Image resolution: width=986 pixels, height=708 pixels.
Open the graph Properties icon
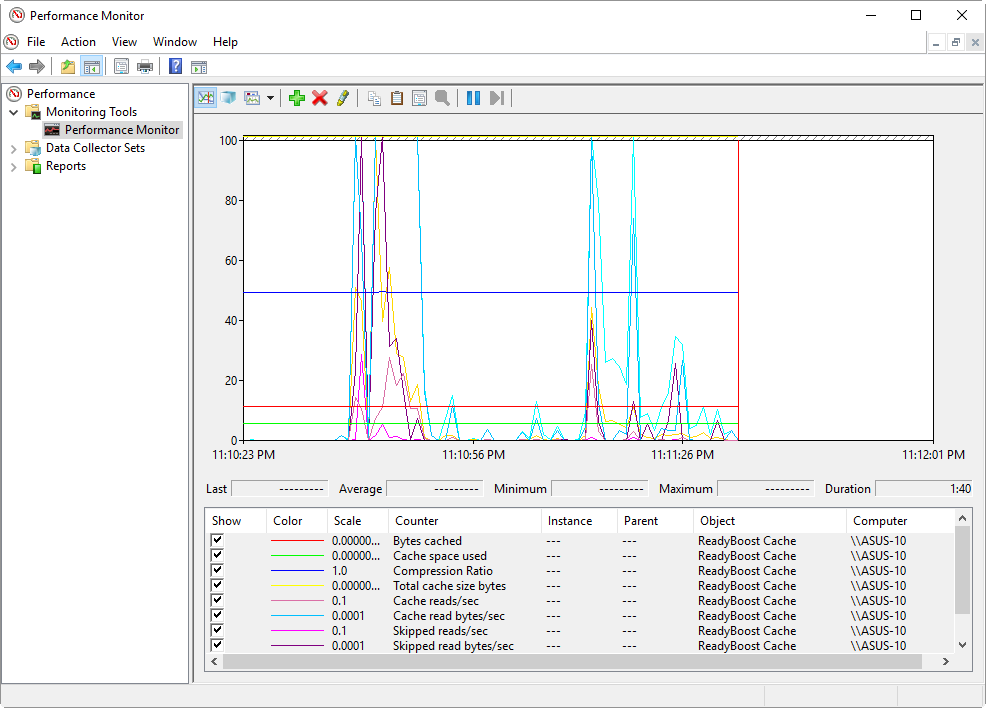coord(419,98)
